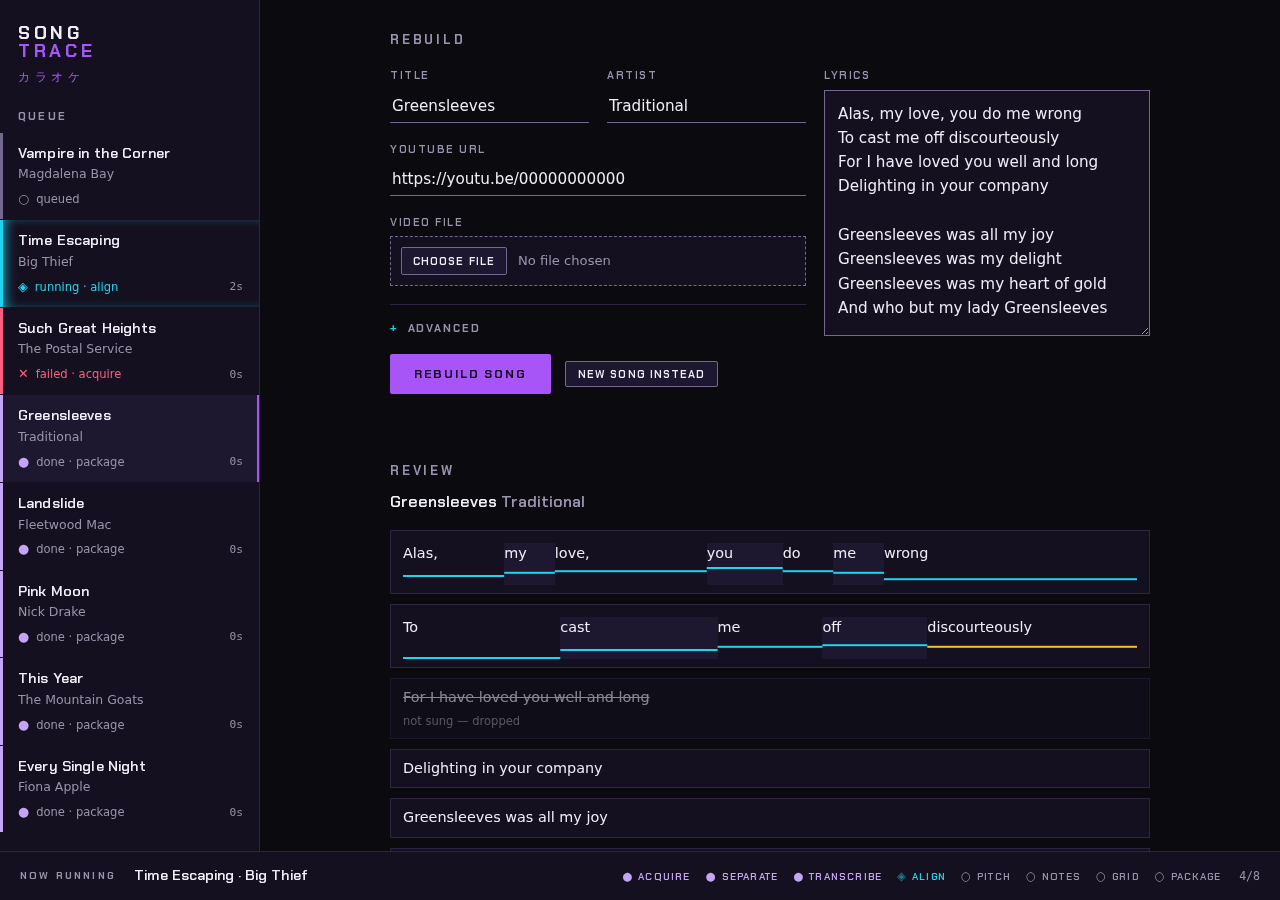Focus the Title field containing Greensleeves
Screen dimensions: 1280x900
pos(489,106)
